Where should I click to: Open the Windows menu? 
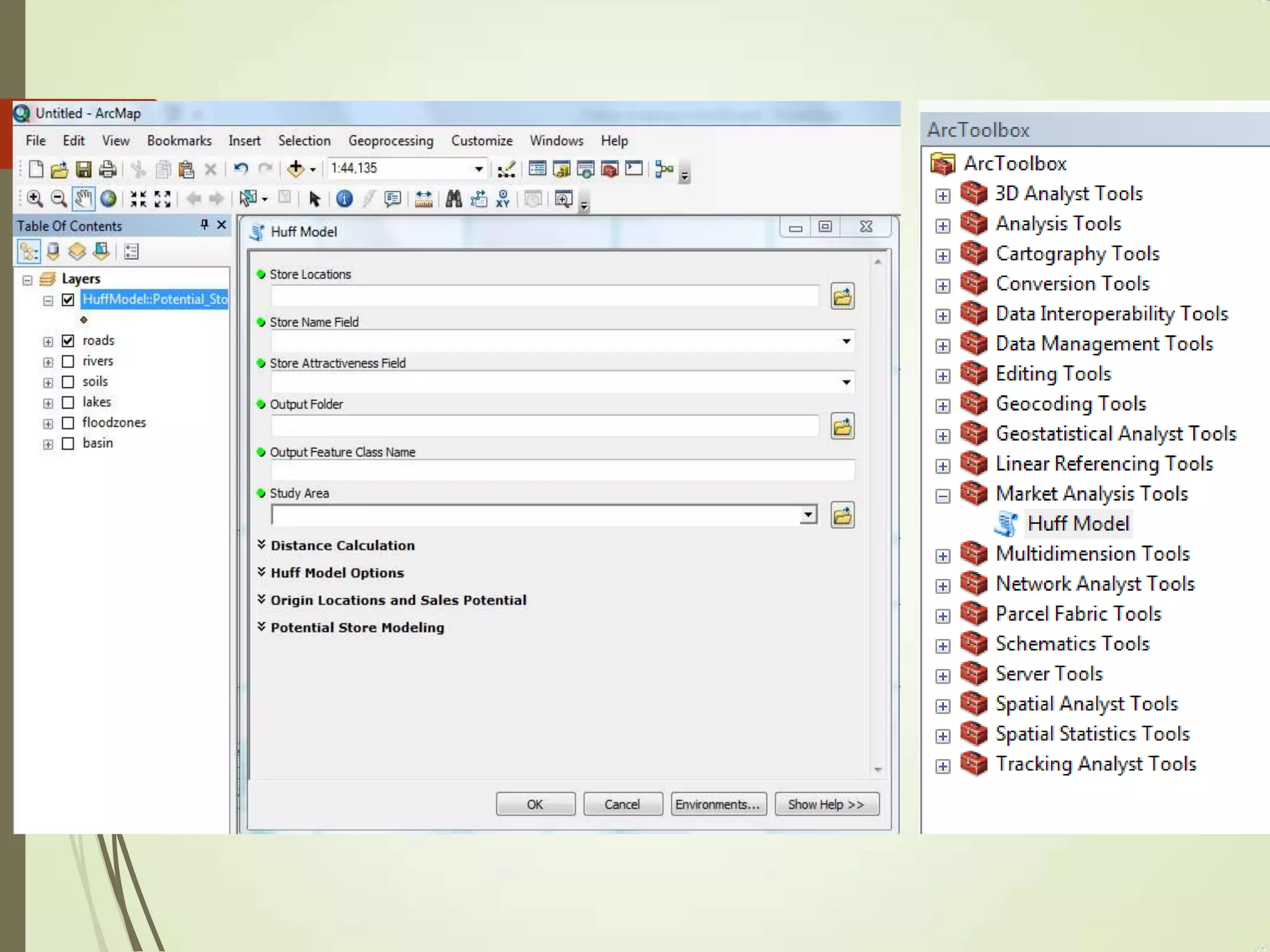[556, 141]
